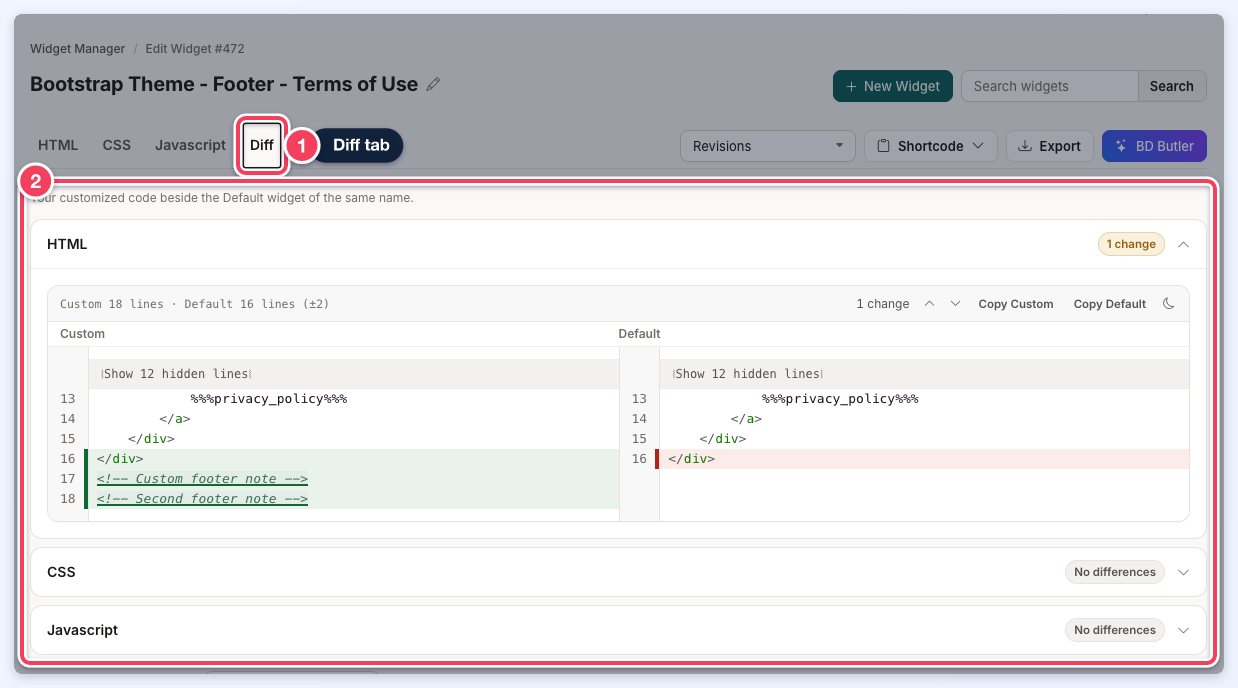
Task: Click the 'Custom footer note' comment line
Action: 202,479
